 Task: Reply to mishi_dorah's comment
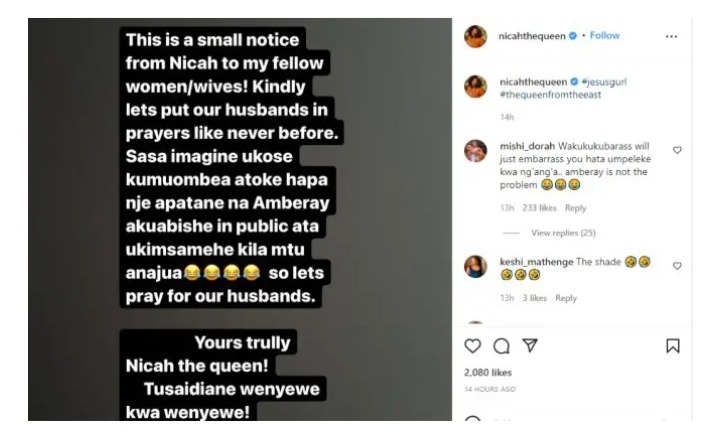click(x=575, y=208)
